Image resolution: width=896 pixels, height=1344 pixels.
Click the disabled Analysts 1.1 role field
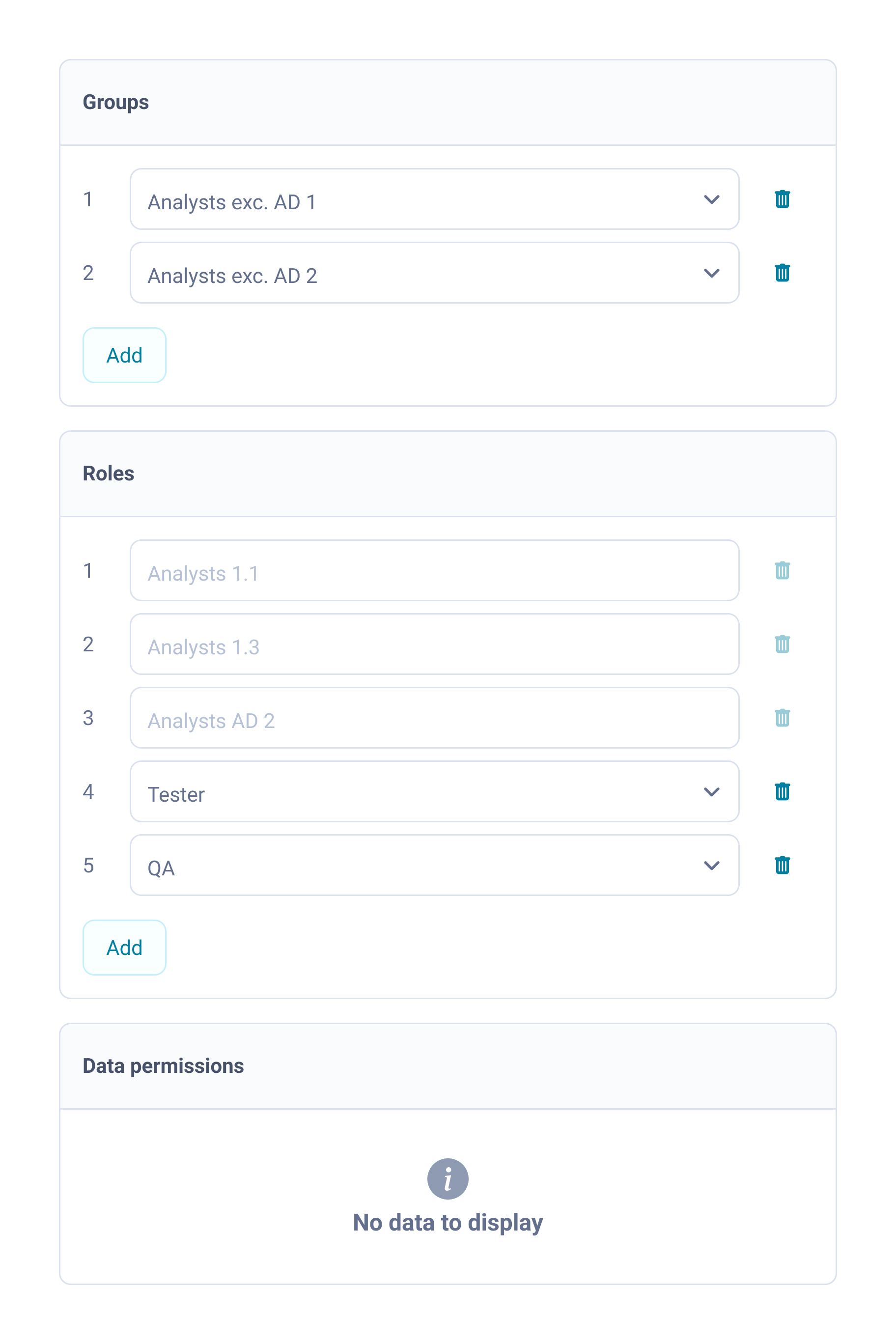pos(434,570)
